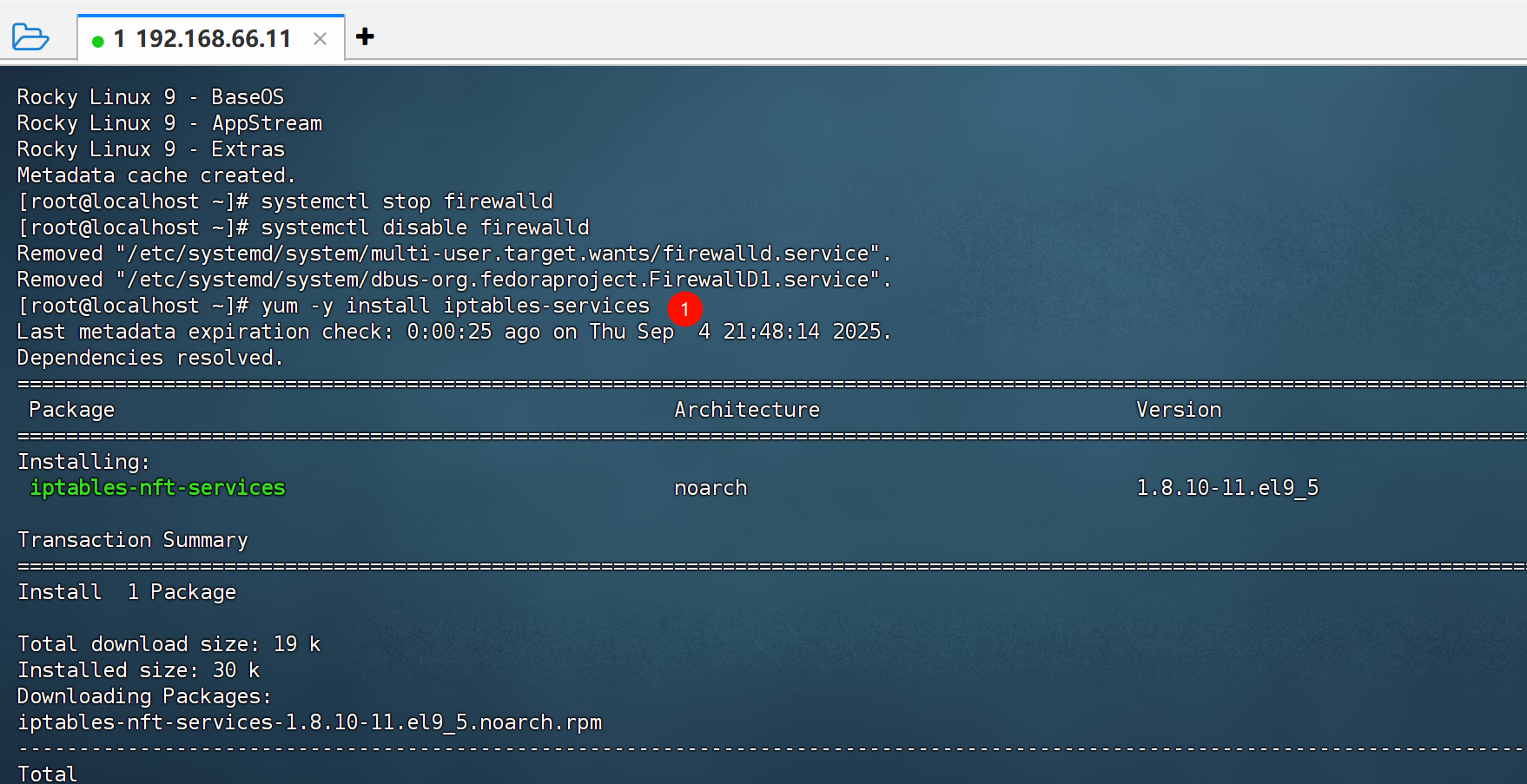Click 'systemctl stop firewalld' command
1527x784 pixels.
tap(407, 201)
